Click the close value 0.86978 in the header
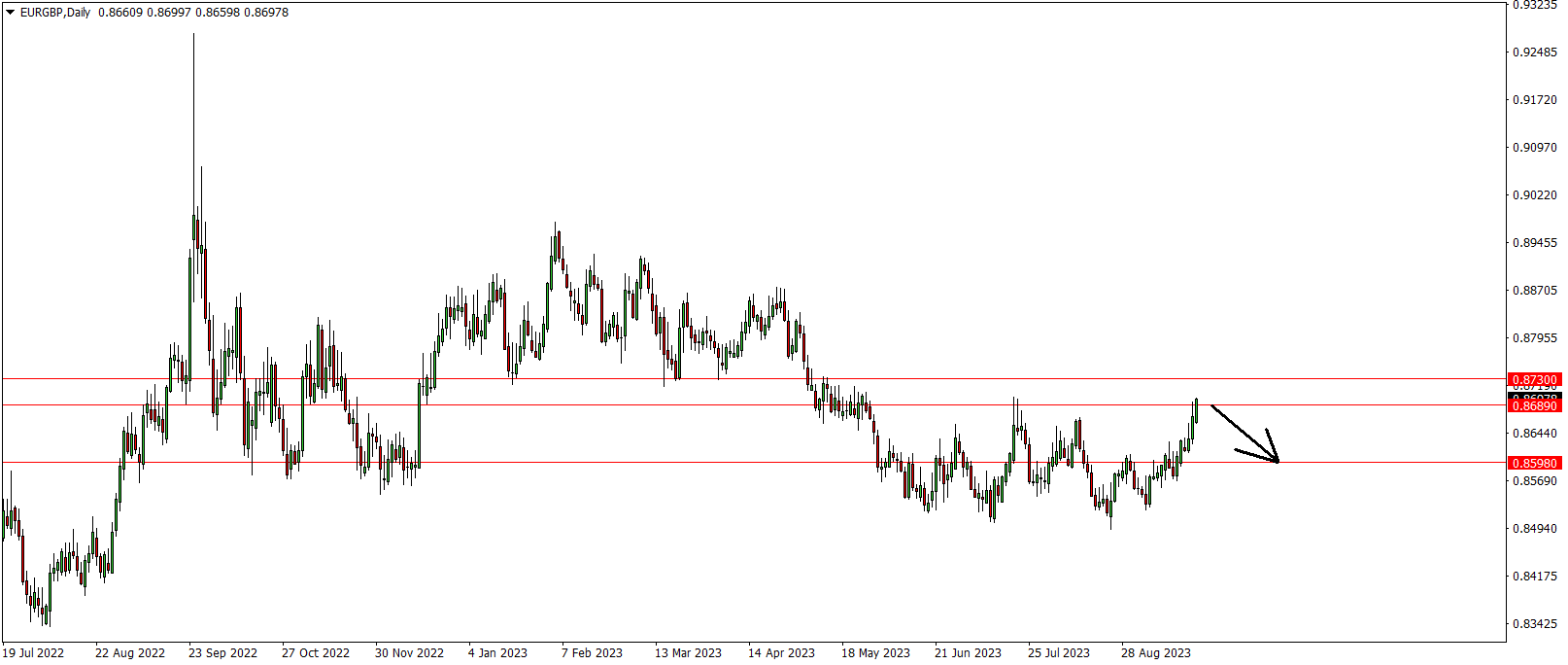Screen dimensions: 1568x665 click(265, 13)
